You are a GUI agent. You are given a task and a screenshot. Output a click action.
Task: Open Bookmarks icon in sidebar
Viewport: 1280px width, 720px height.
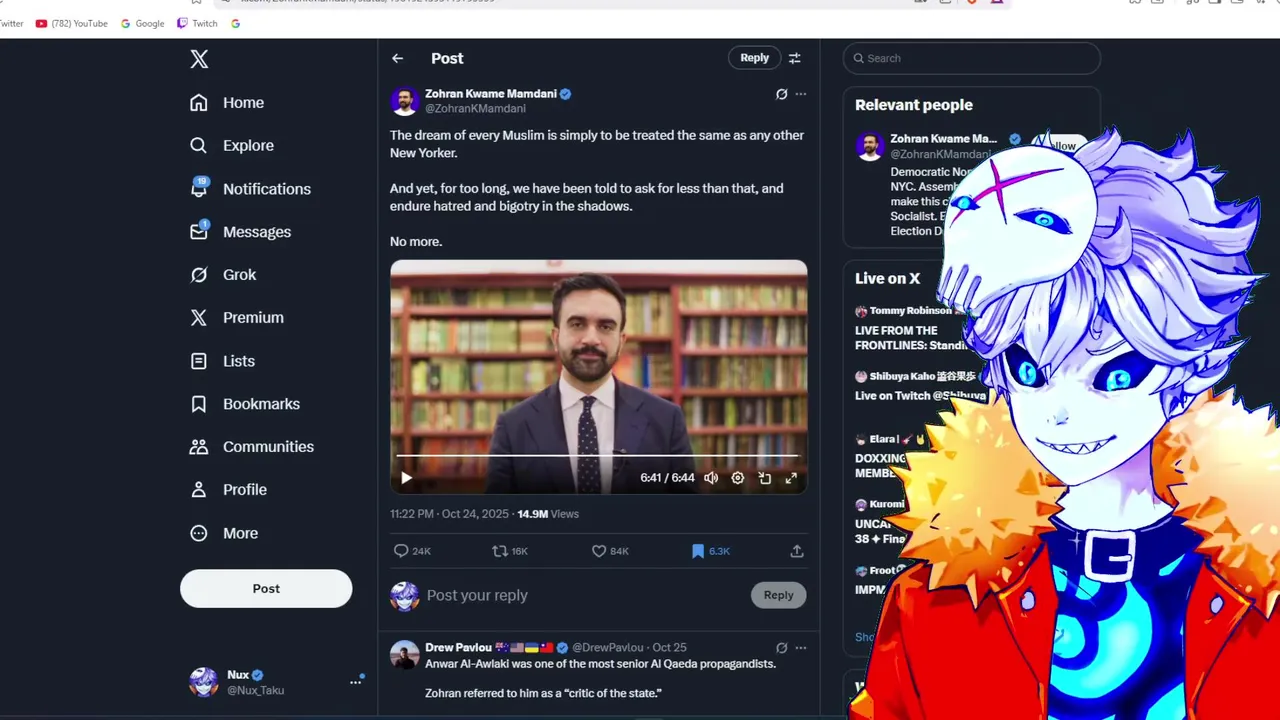coord(199,404)
